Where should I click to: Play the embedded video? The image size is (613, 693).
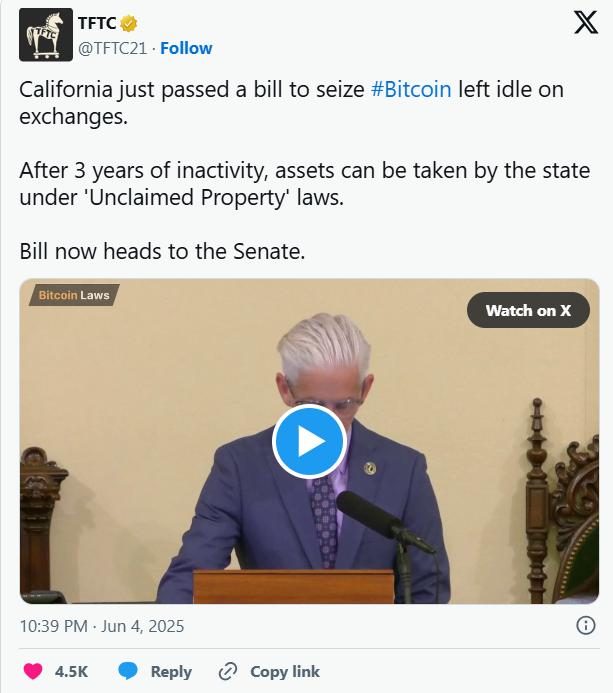point(309,441)
